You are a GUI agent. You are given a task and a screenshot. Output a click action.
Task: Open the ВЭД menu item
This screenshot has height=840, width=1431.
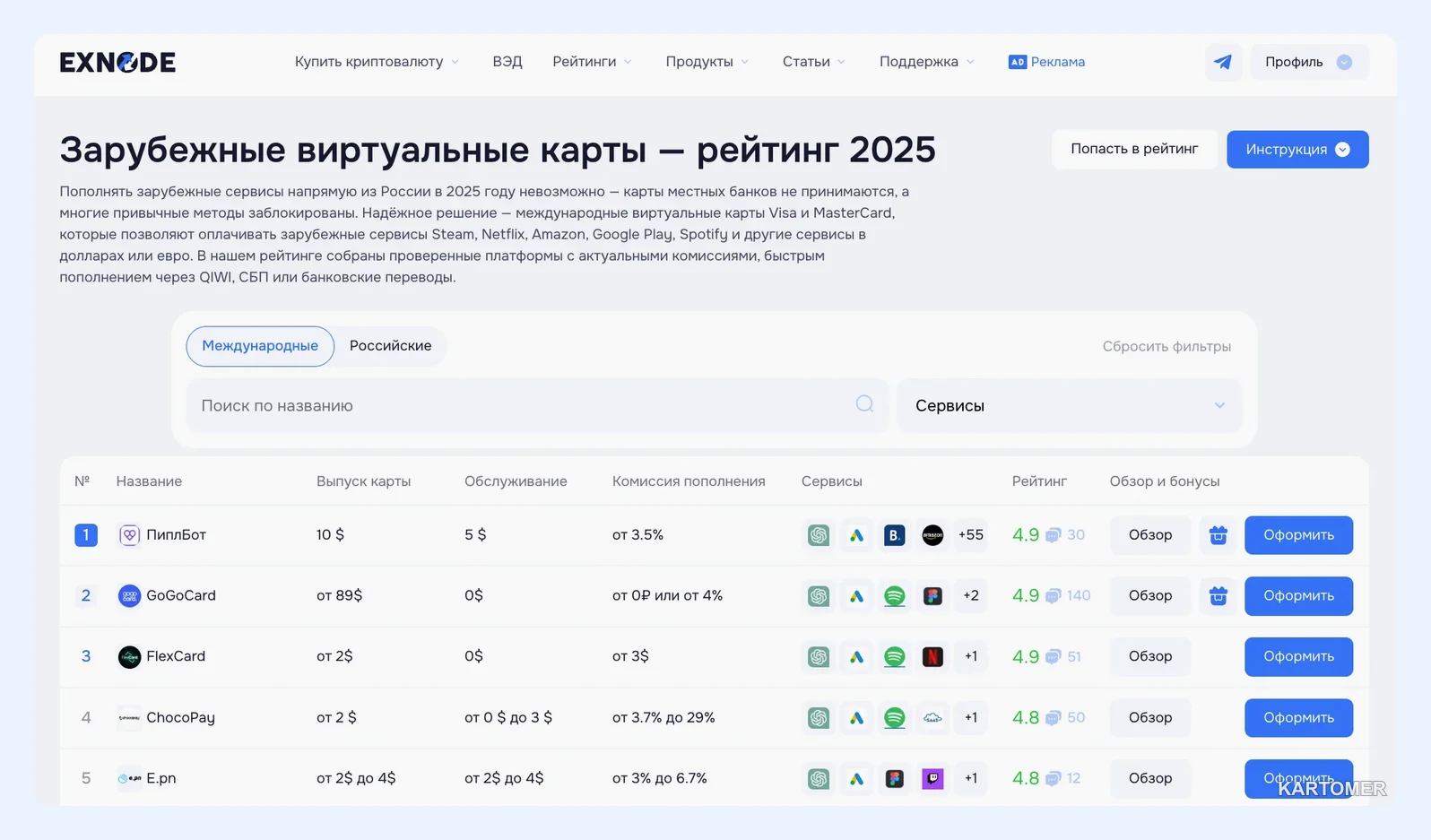pyautogui.click(x=507, y=62)
